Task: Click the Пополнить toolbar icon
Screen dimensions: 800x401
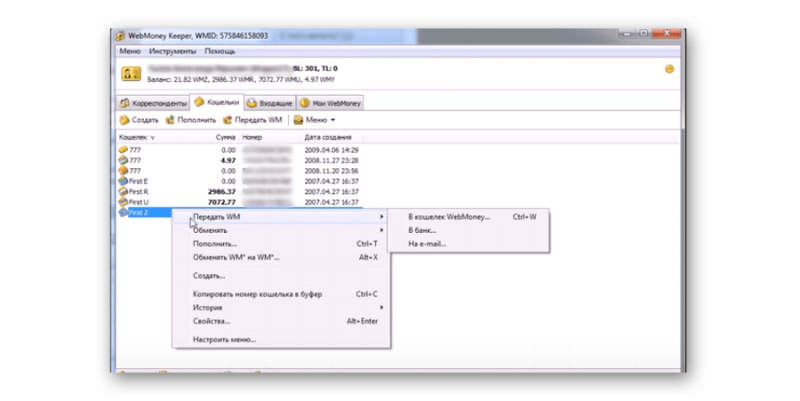Action: [170, 120]
